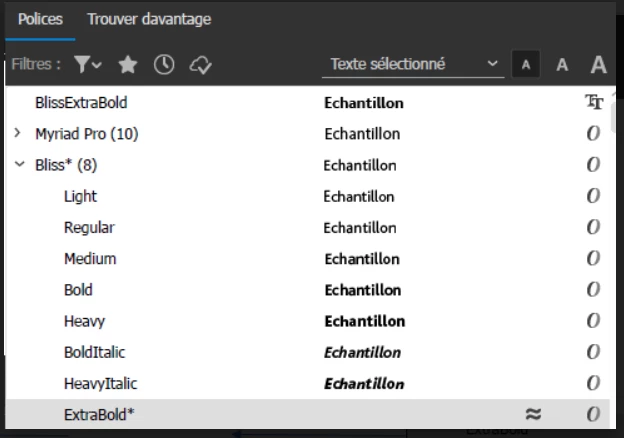Screen dimensions: 624x438
Task: Show recently added fonts clock filter
Action: click(x=164, y=64)
